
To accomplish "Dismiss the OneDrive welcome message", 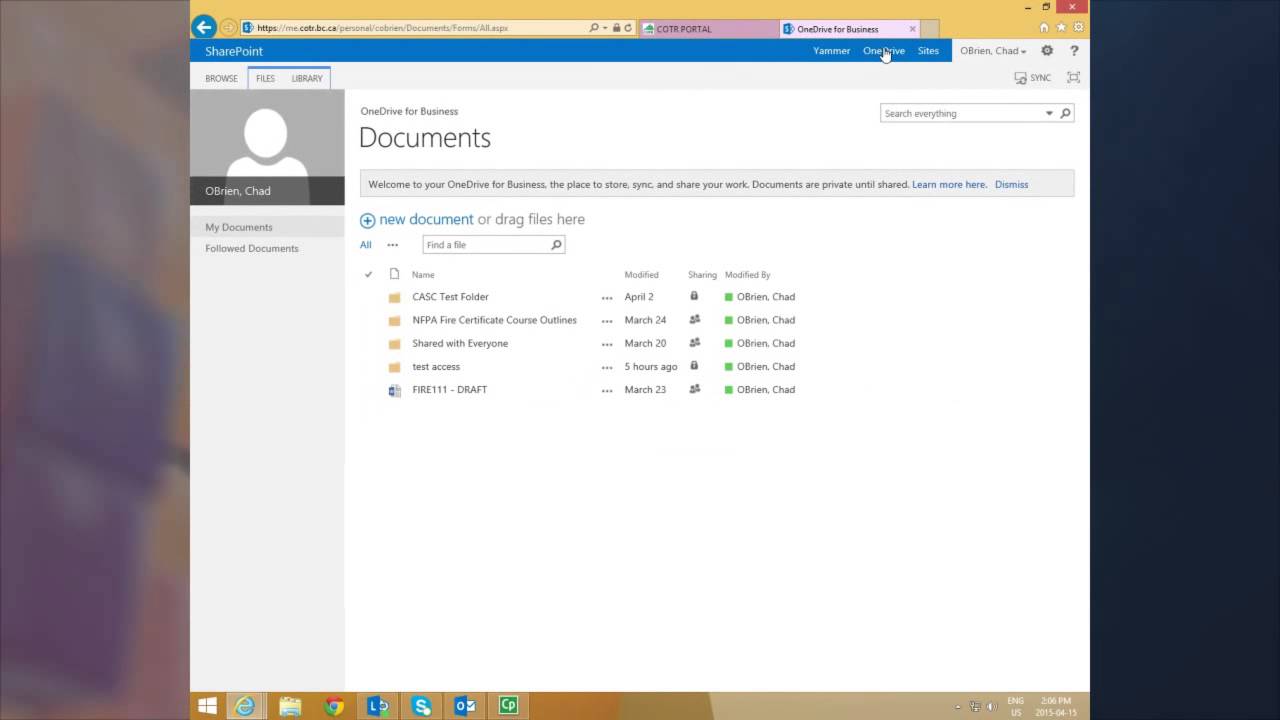I will tap(1011, 185).
